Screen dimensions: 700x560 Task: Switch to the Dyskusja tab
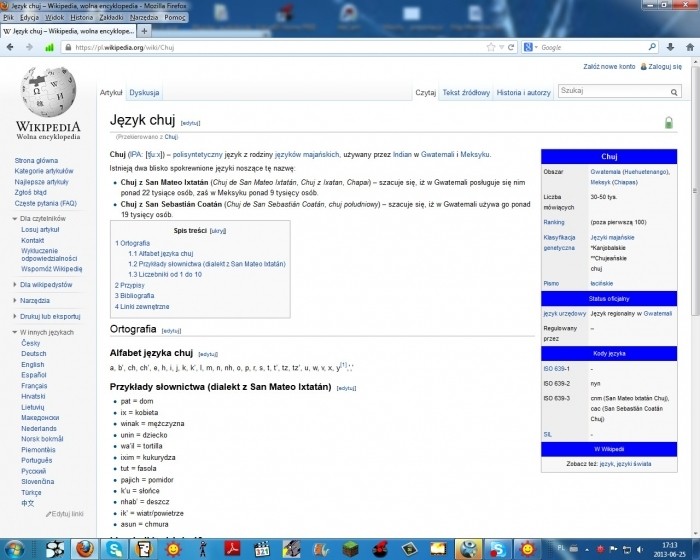tap(144, 92)
